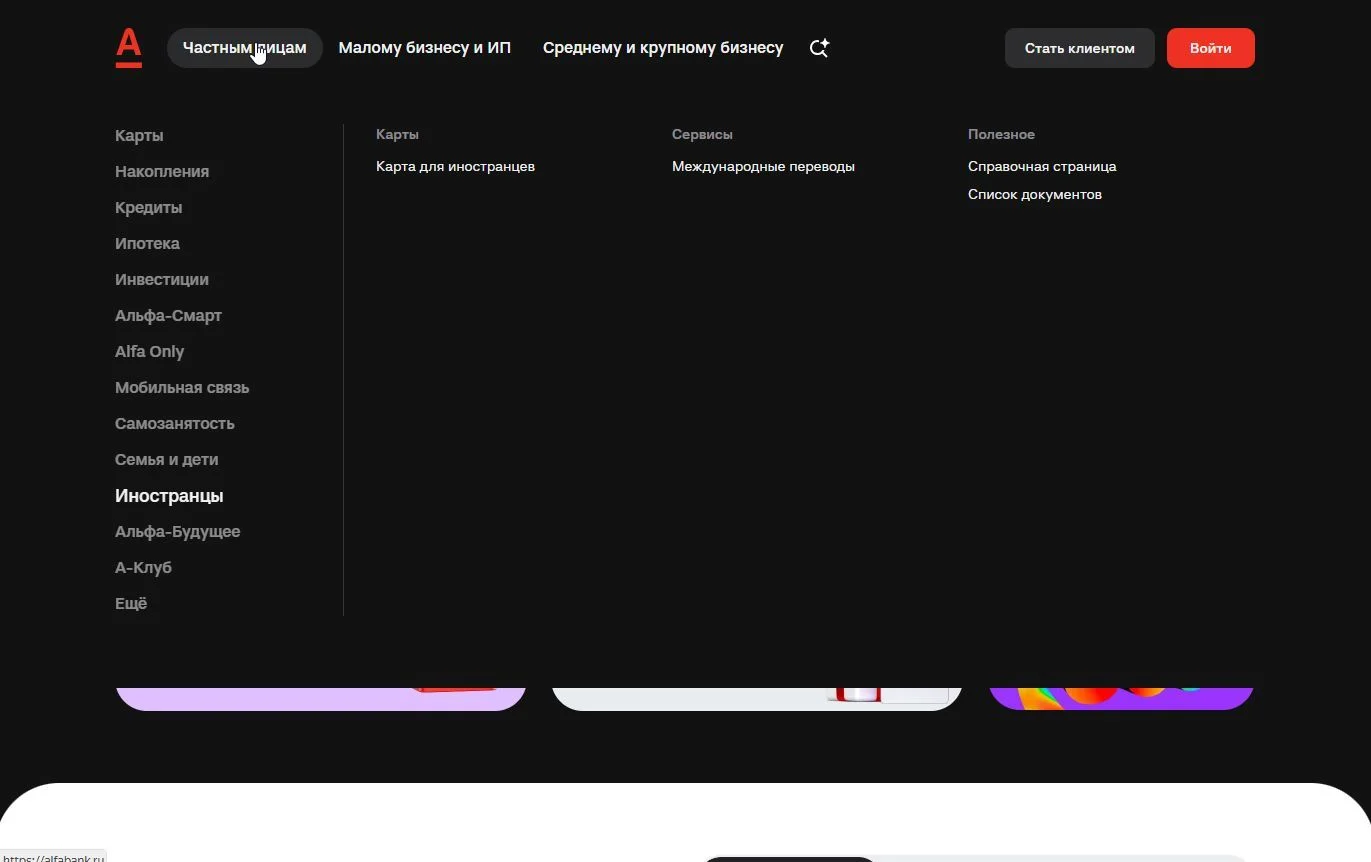Image resolution: width=1371 pixels, height=862 pixels.
Task: Click the red Alfa-Bank logo
Action: point(129,48)
